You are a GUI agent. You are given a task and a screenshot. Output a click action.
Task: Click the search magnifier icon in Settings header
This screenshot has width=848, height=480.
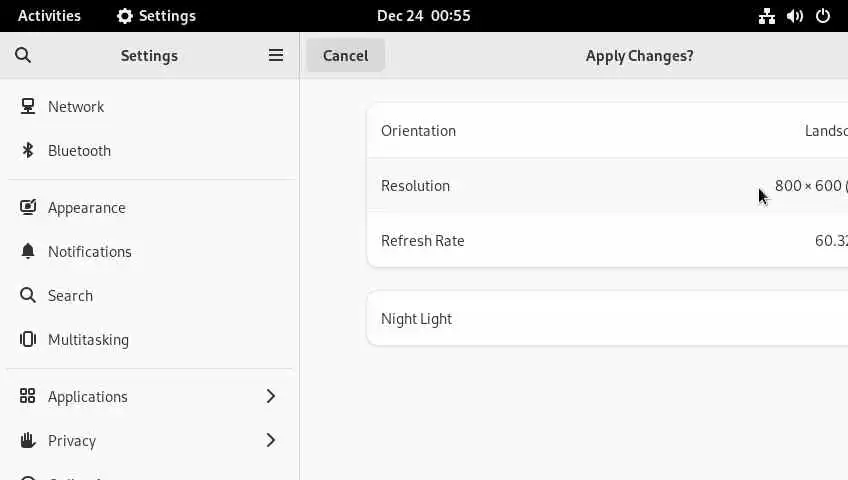pos(23,56)
